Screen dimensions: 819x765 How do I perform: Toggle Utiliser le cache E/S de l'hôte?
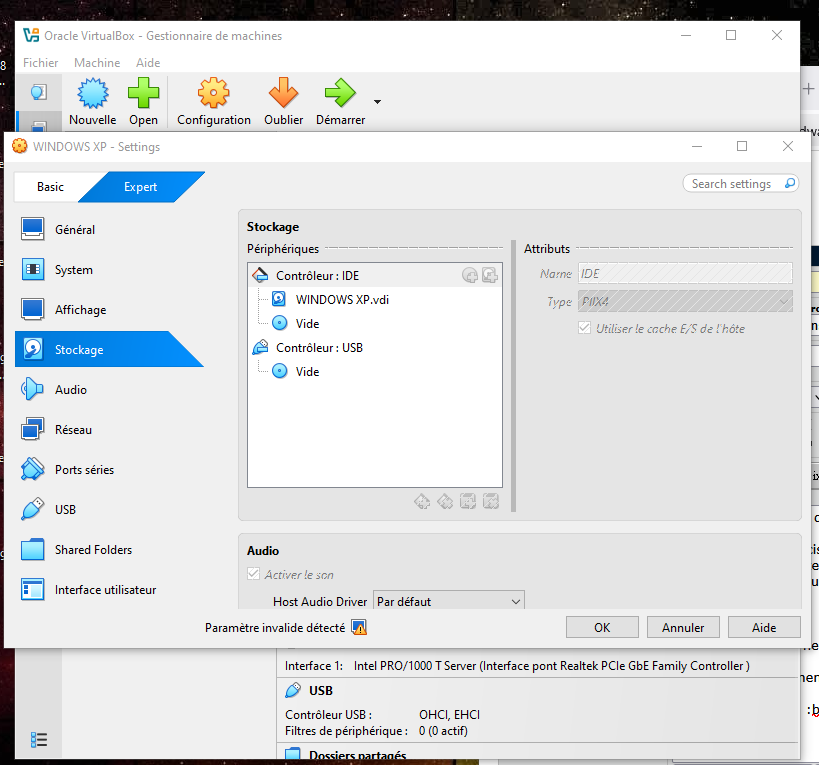[x=586, y=328]
